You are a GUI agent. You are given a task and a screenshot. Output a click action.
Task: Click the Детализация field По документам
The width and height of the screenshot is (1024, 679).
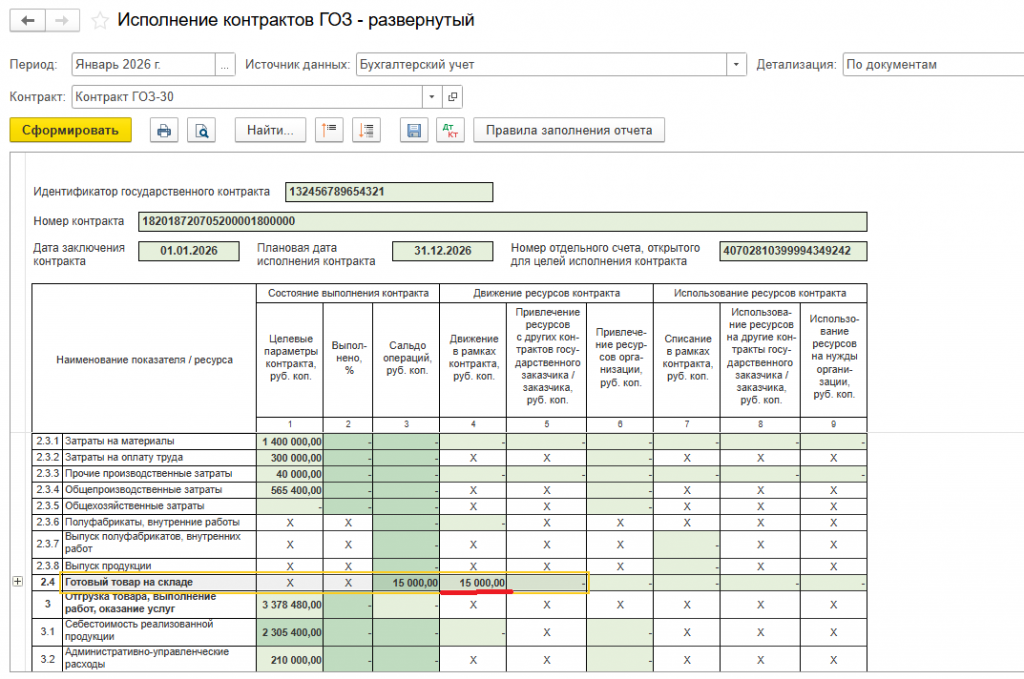point(933,65)
